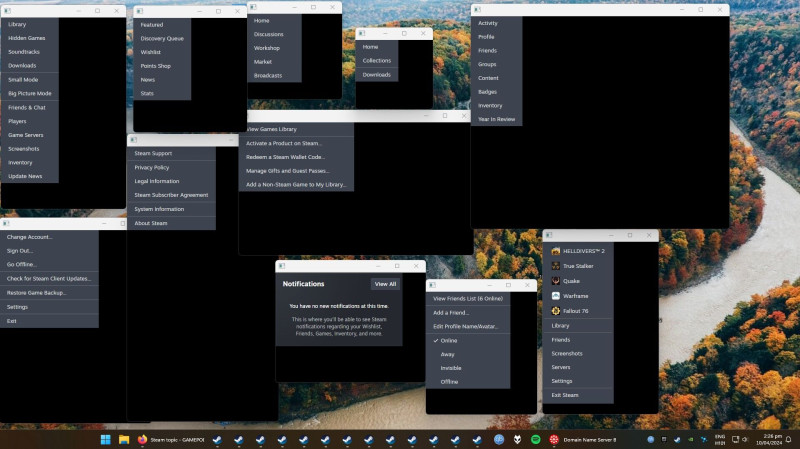
Task: Open Collections menu entry
Action: pos(377,61)
